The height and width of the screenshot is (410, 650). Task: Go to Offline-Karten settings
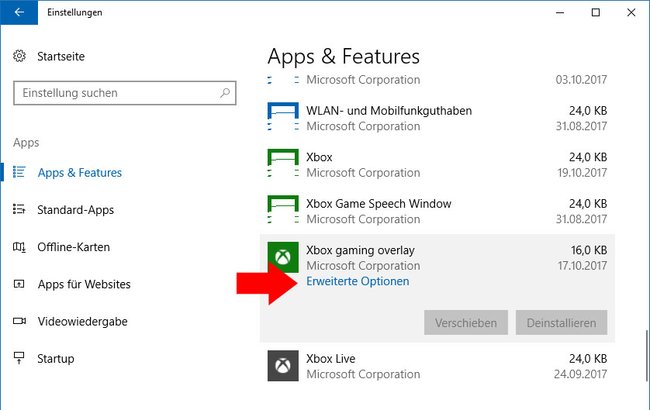pyautogui.click(x=73, y=247)
